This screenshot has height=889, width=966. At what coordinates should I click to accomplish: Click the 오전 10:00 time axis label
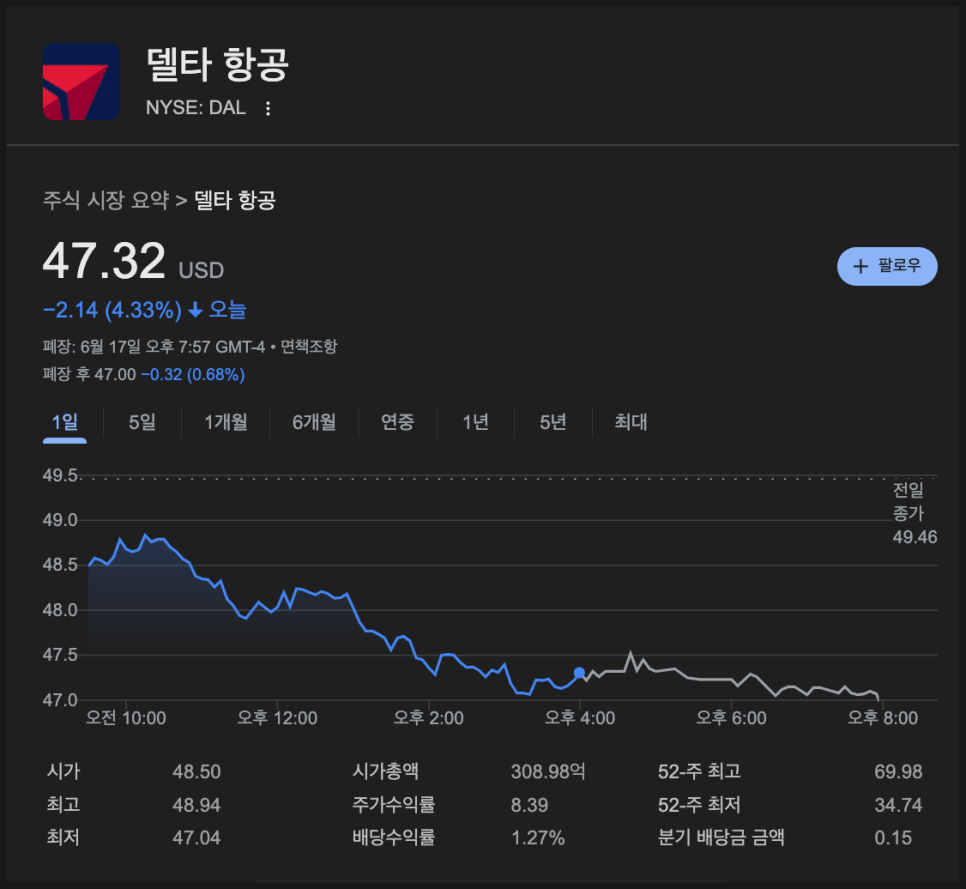[x=126, y=718]
